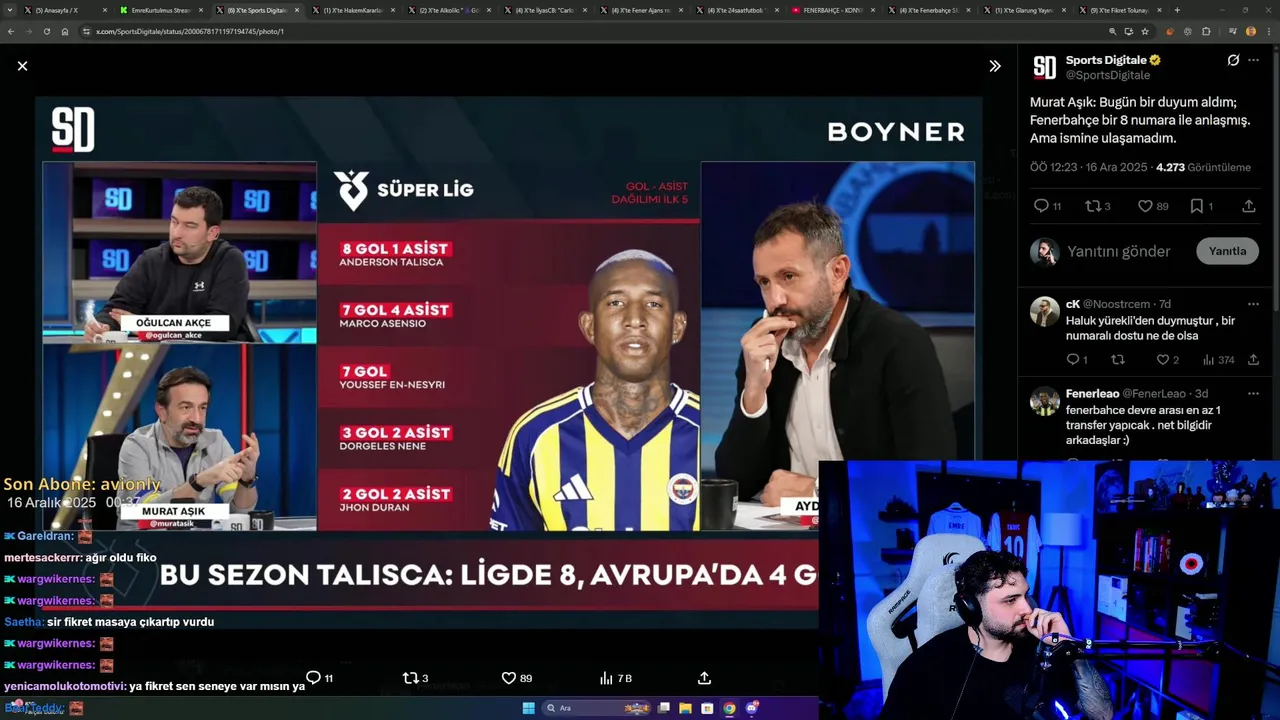
Task: Open Fenerleao avatar
Action: [x=1045, y=401]
